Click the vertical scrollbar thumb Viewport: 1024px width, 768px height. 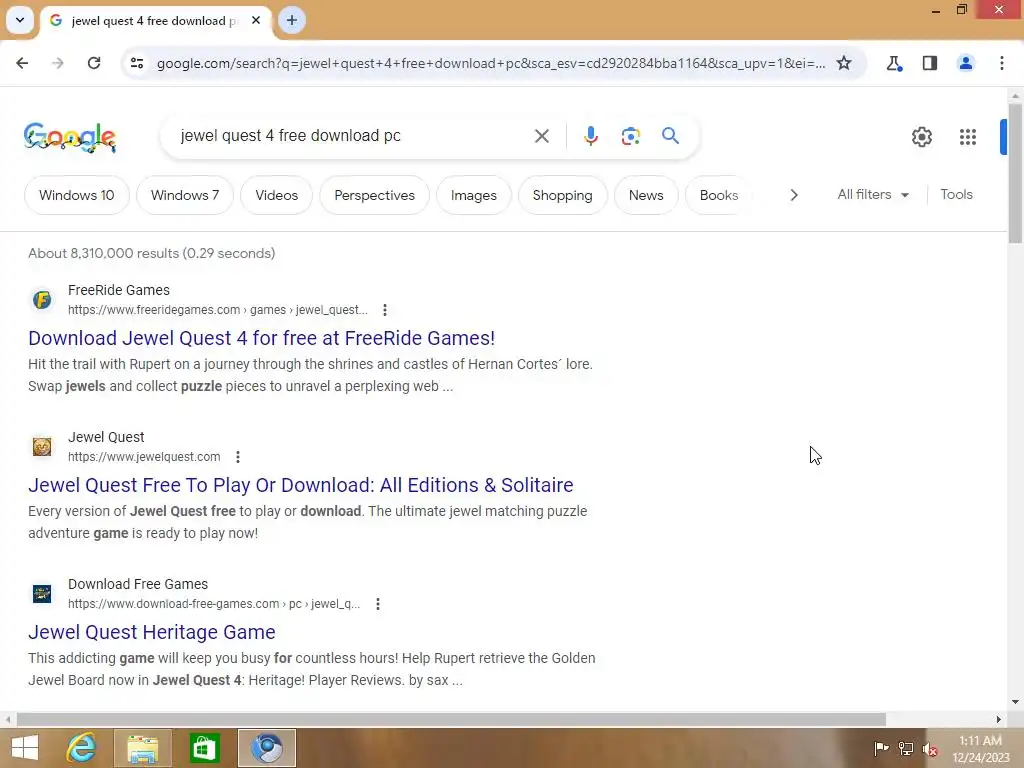1015,173
